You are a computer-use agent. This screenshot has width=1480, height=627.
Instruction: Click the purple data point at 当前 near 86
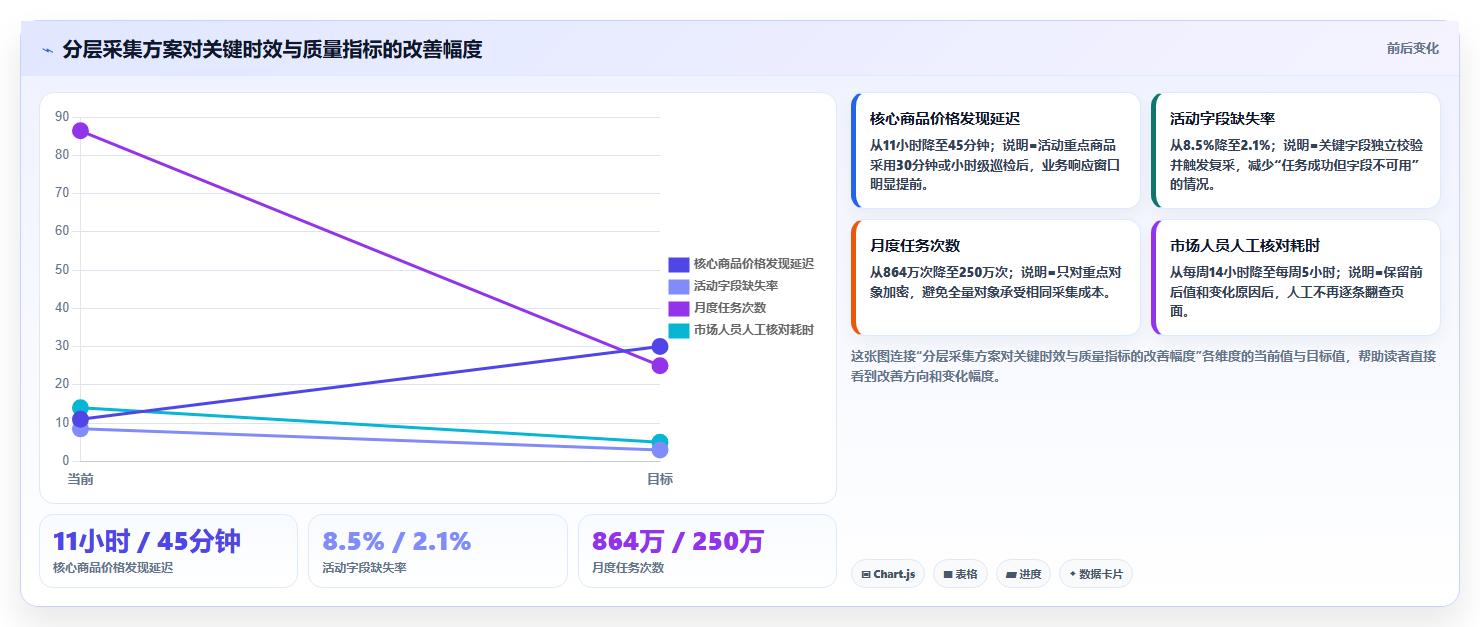pos(80,131)
